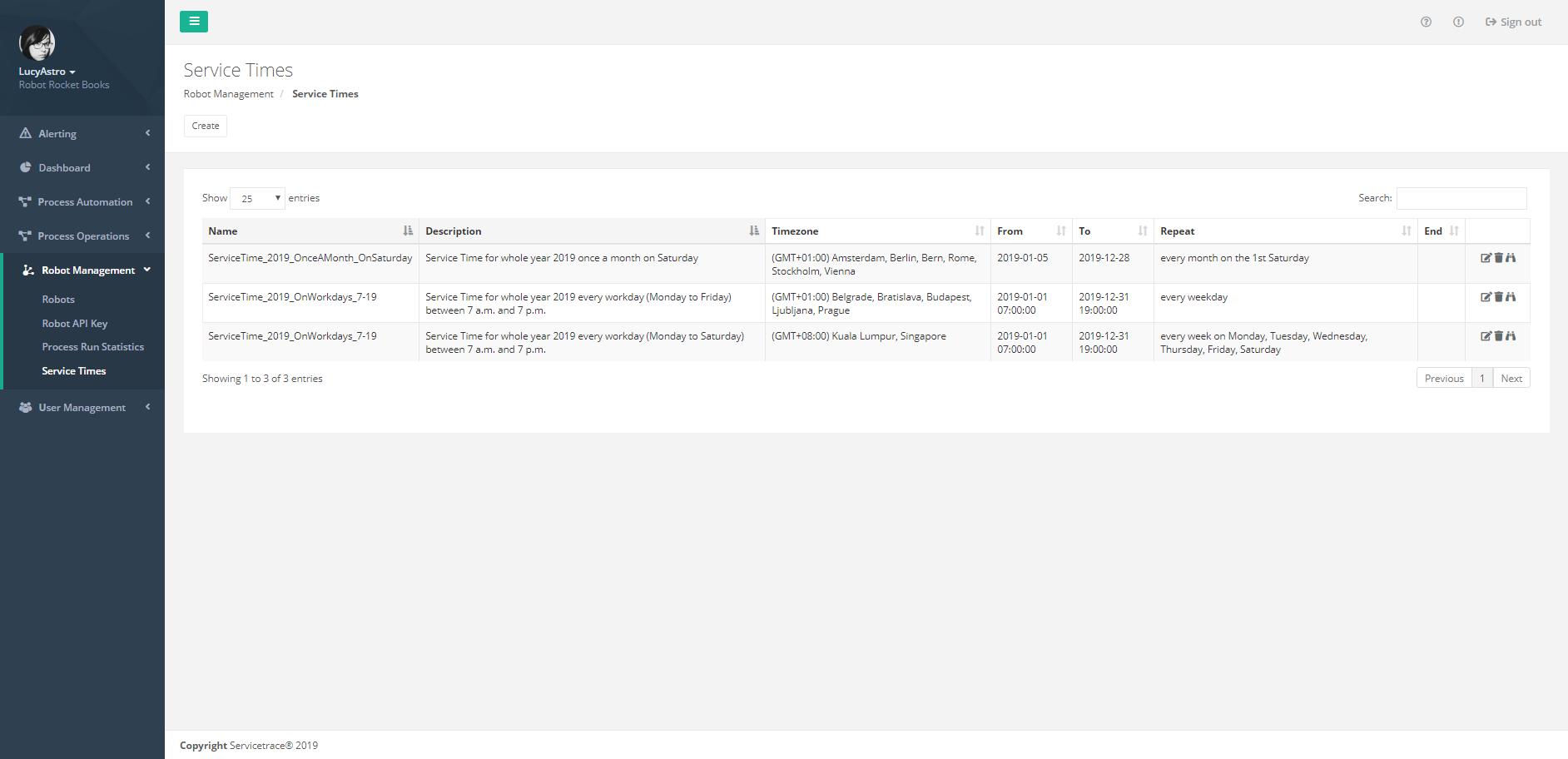Image resolution: width=1568 pixels, height=759 pixels.
Task: Toggle sidebar with the green hamburger button
Action: click(x=194, y=22)
